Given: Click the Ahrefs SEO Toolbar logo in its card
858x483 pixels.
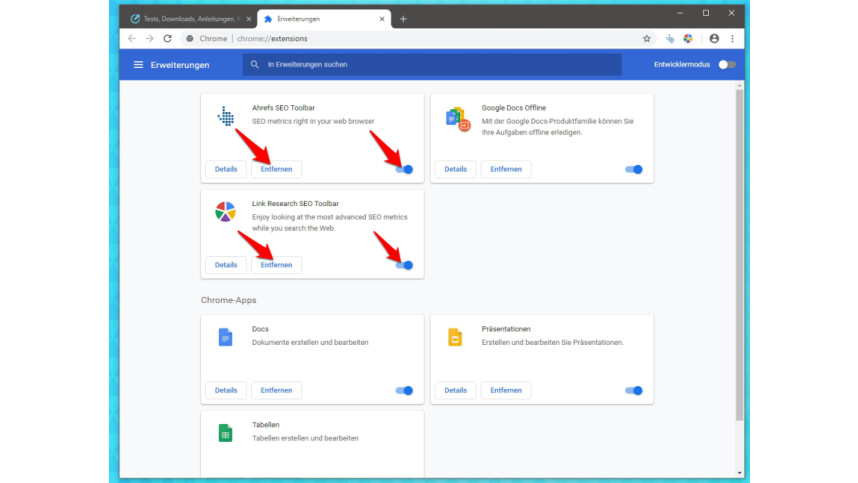Looking at the screenshot, I should [x=225, y=116].
